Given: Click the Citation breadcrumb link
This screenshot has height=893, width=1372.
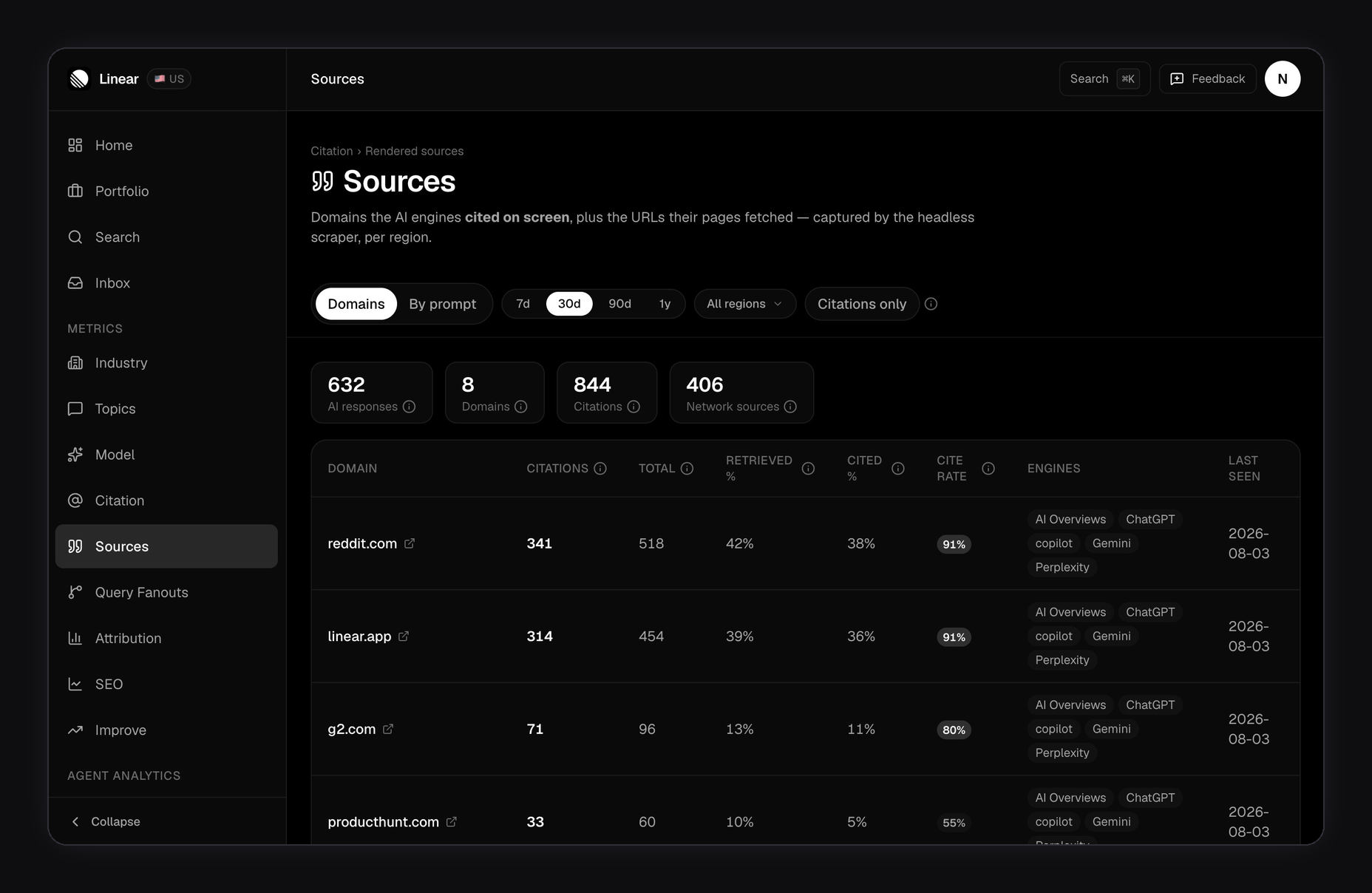Looking at the screenshot, I should coord(331,151).
